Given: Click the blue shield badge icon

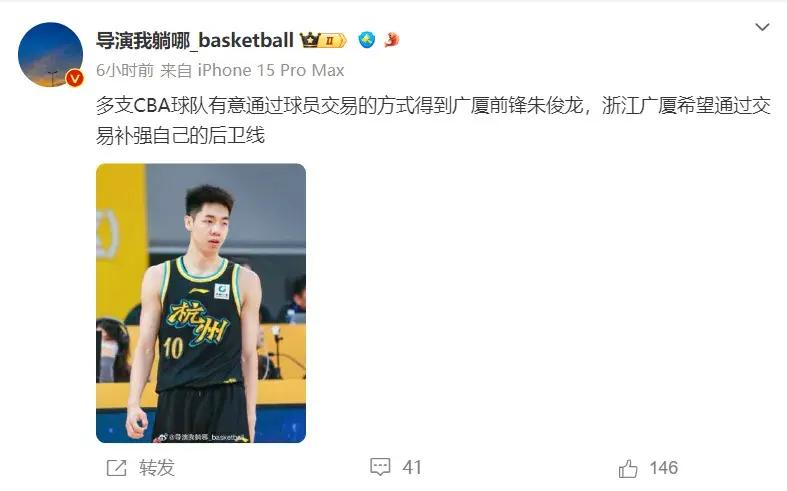Looking at the screenshot, I should tap(367, 40).
